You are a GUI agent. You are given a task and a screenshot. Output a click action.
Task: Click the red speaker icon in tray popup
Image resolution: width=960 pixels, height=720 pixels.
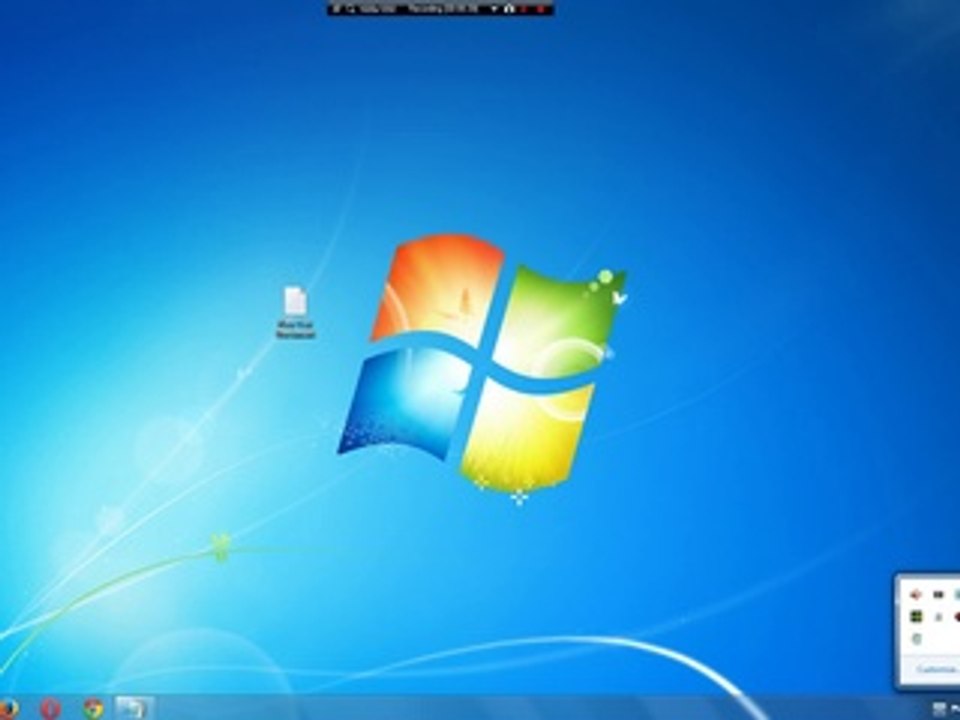[916, 594]
